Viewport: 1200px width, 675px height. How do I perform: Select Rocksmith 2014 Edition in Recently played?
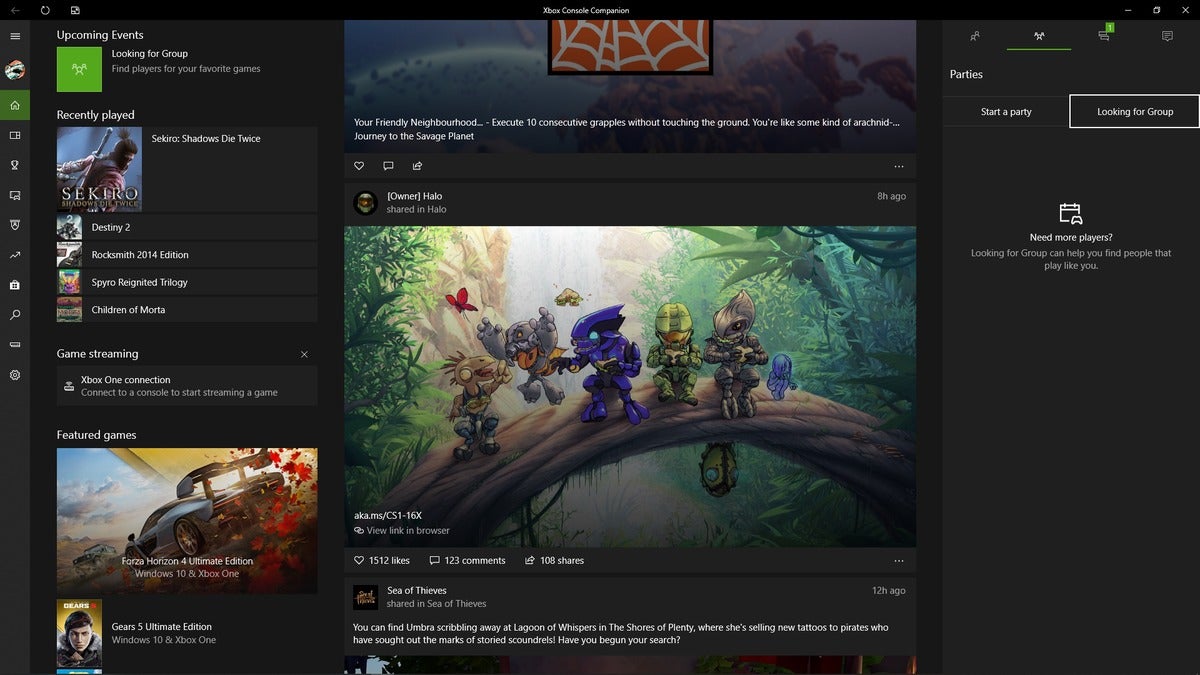coord(187,255)
